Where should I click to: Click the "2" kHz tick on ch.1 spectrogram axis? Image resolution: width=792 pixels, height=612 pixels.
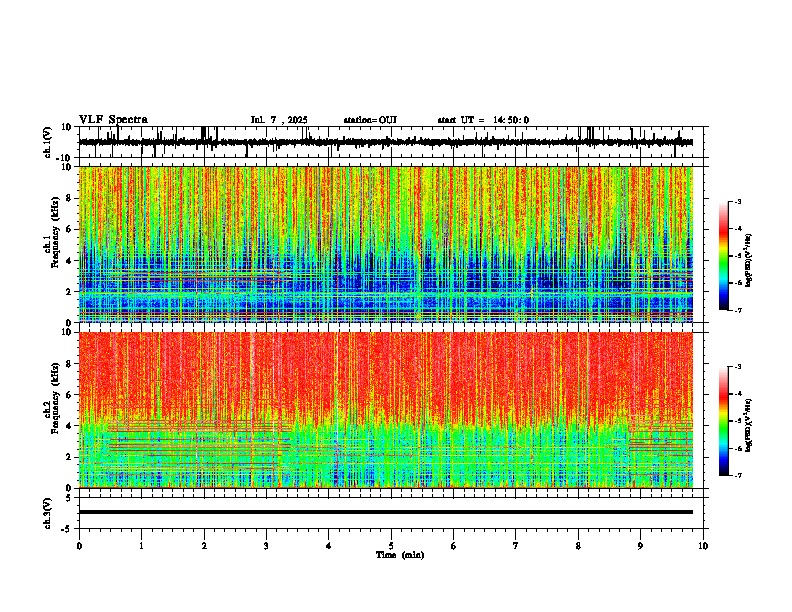coord(70,292)
